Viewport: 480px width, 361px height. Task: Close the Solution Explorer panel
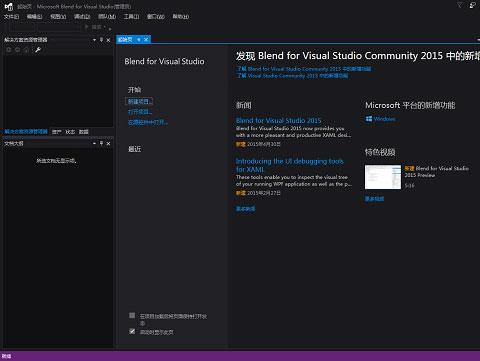pos(108,40)
